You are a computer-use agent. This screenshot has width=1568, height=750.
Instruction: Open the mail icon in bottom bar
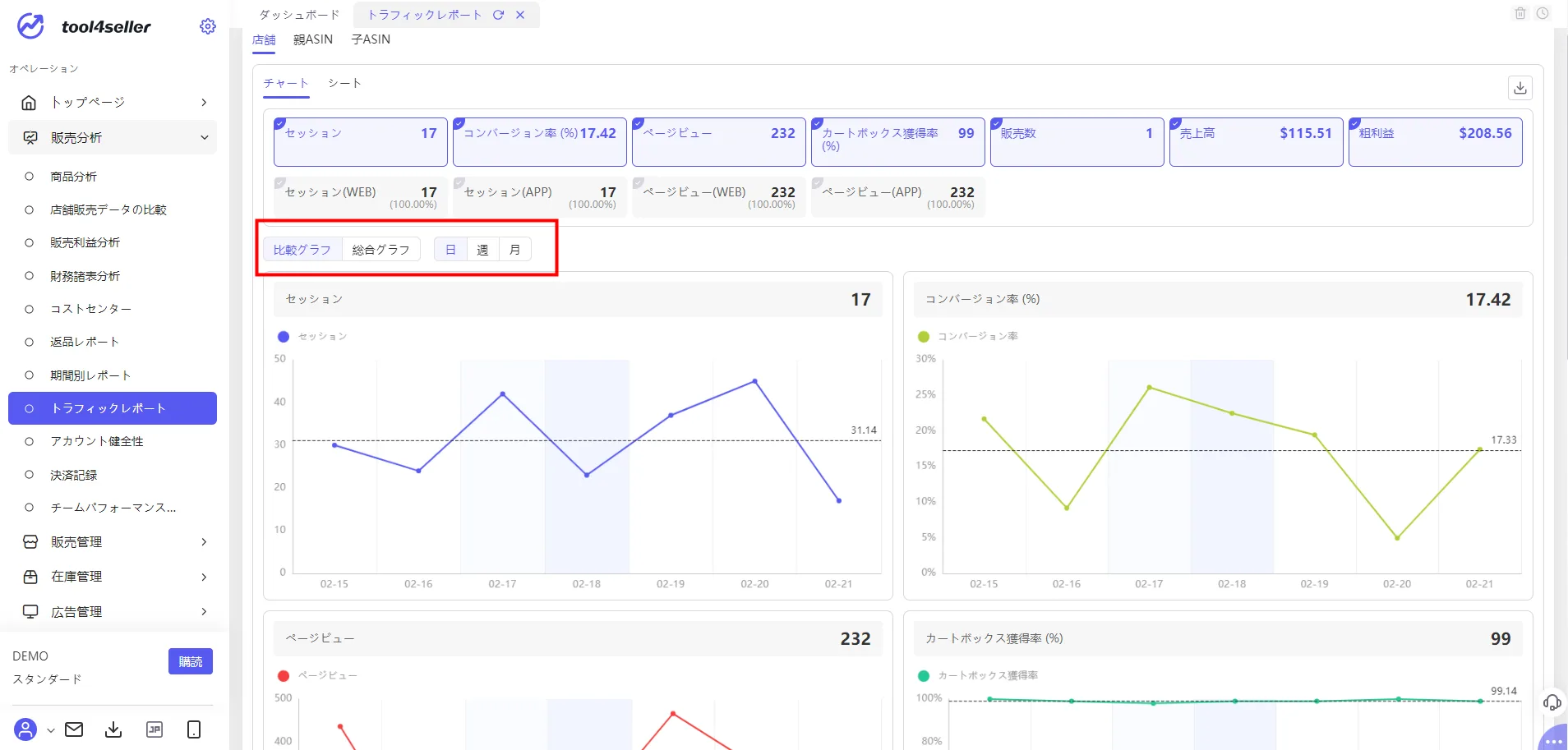point(74,729)
